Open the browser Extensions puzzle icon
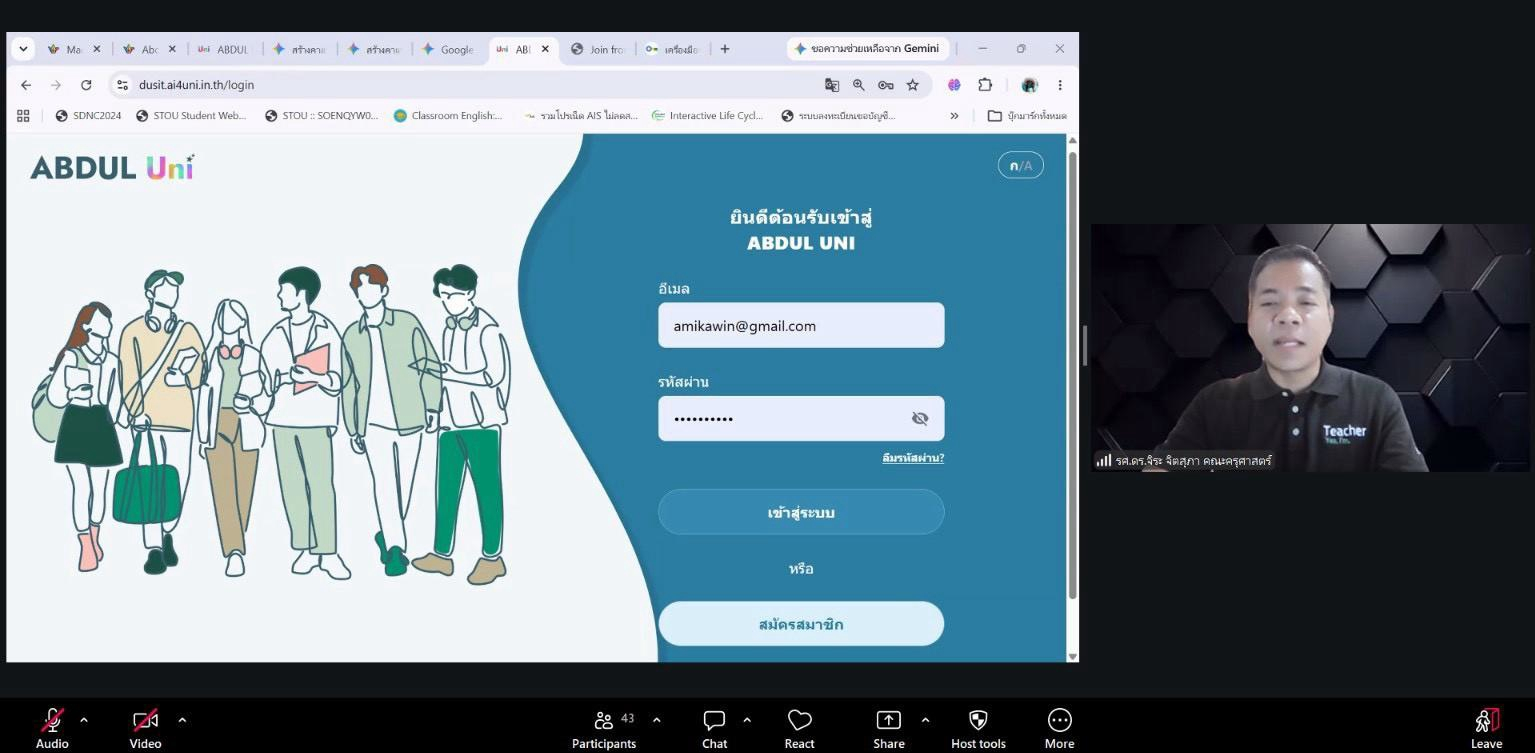Viewport: 1535px width, 753px height. point(985,85)
